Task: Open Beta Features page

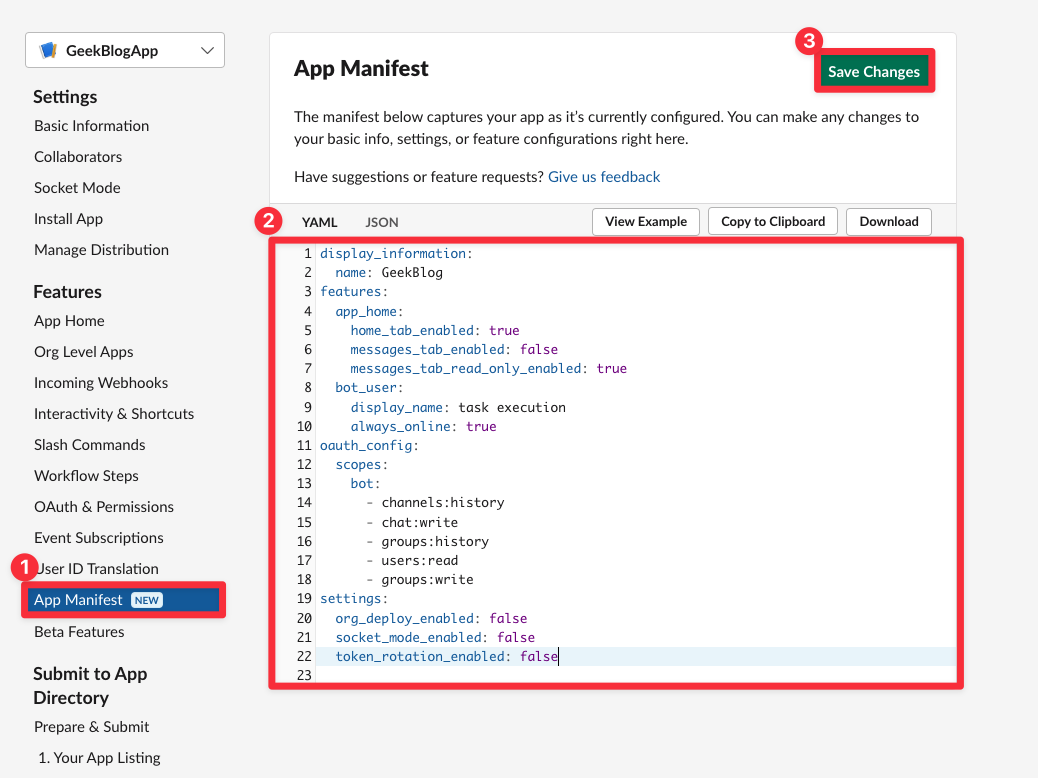Action: pos(79,632)
